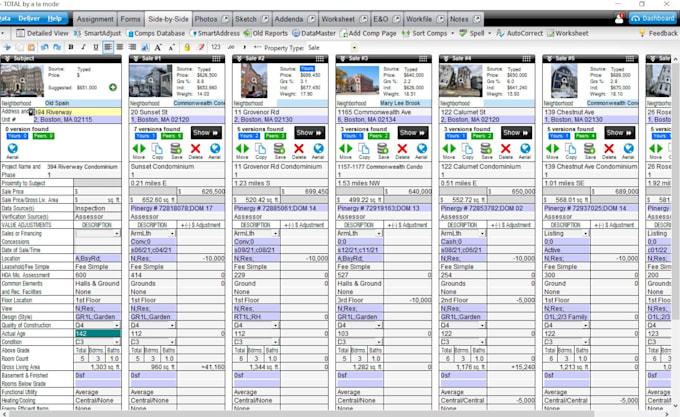Click the user notifications icon near Dashboard

pos(619,19)
